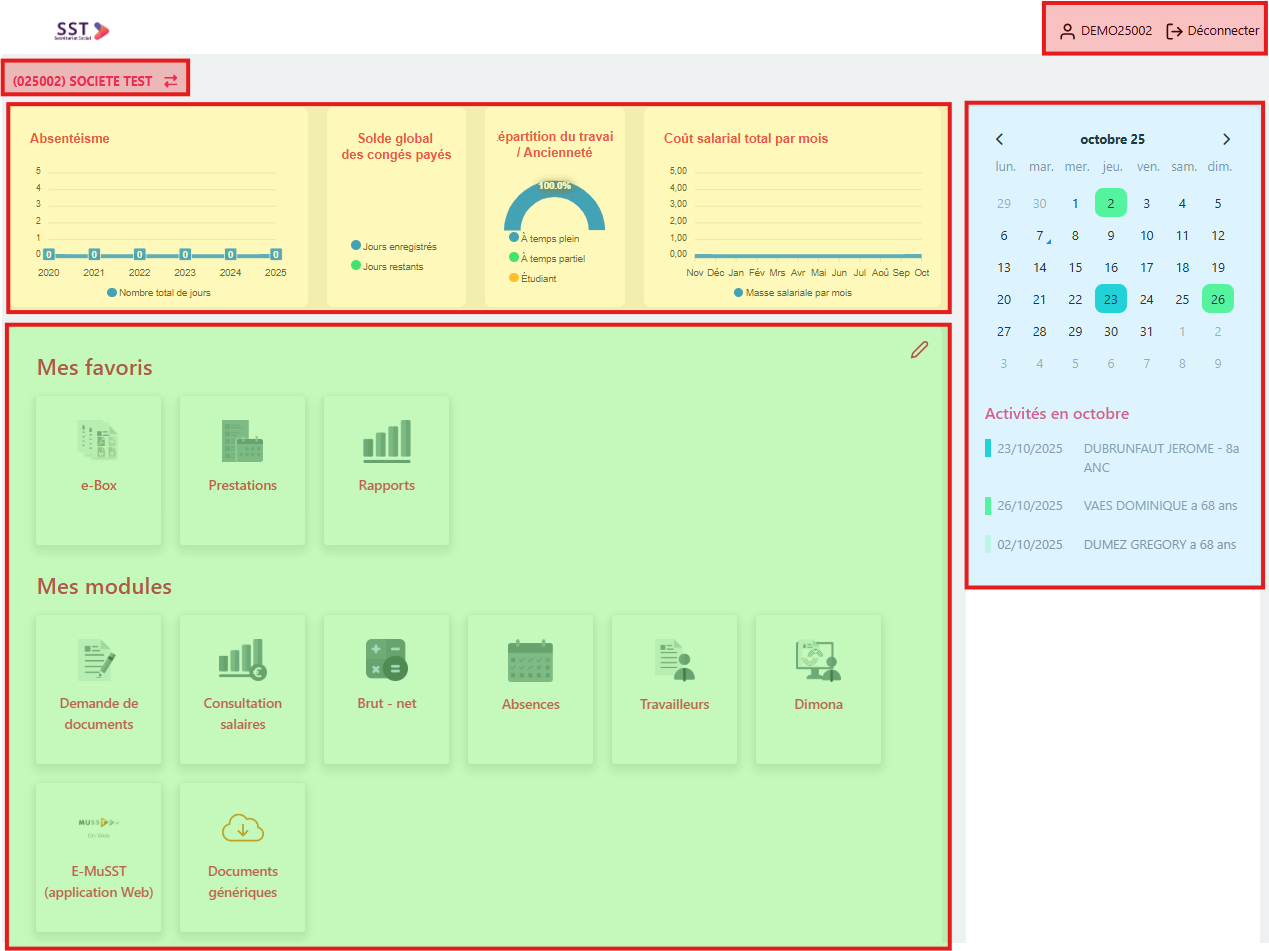Click the Déconnecter button

pos(1212,31)
